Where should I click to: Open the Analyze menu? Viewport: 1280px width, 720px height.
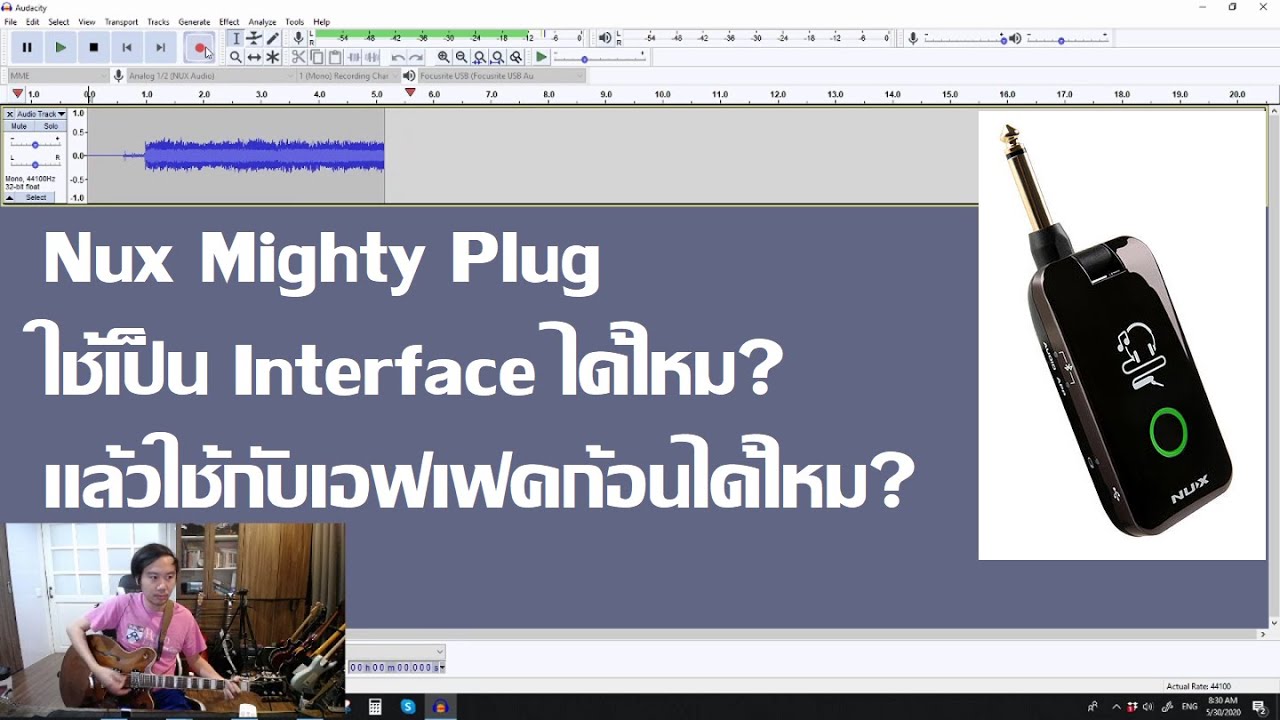(262, 22)
